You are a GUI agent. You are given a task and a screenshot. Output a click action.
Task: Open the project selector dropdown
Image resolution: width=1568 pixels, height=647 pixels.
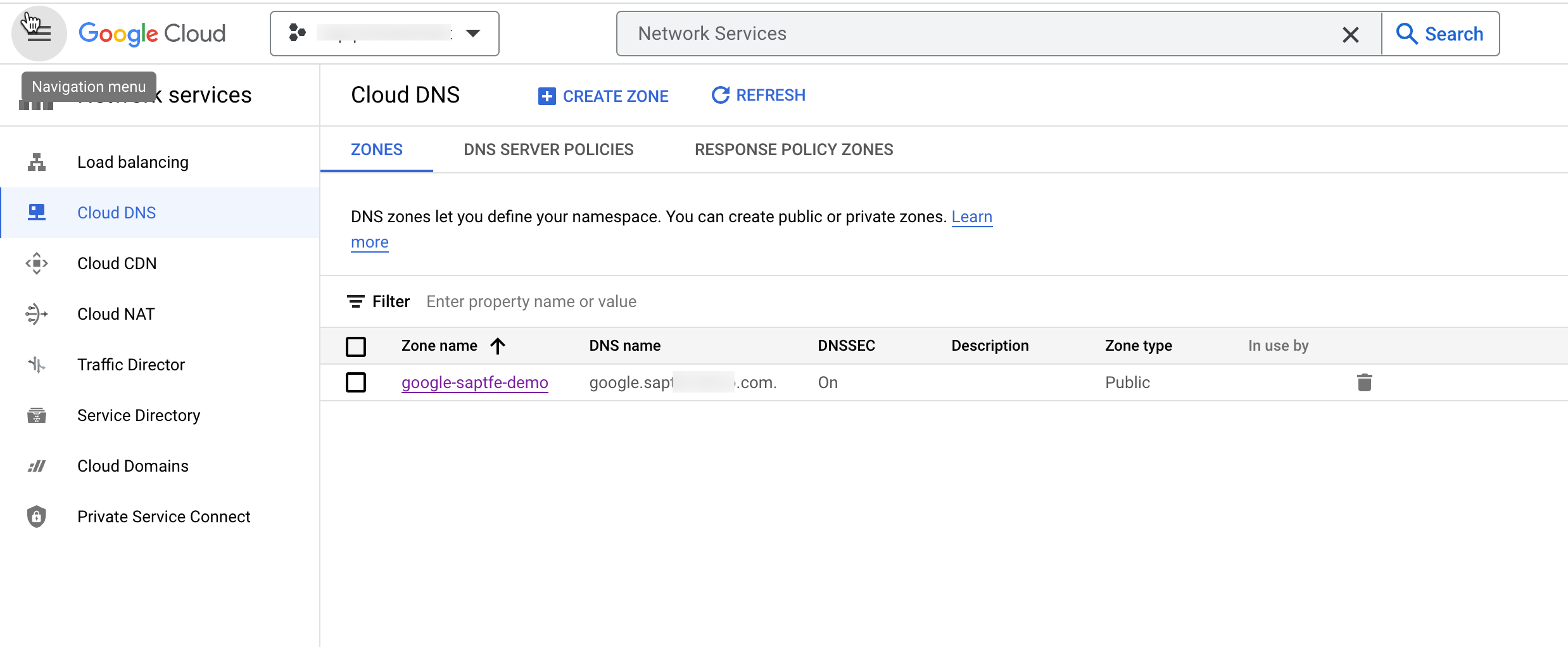pyautogui.click(x=384, y=34)
